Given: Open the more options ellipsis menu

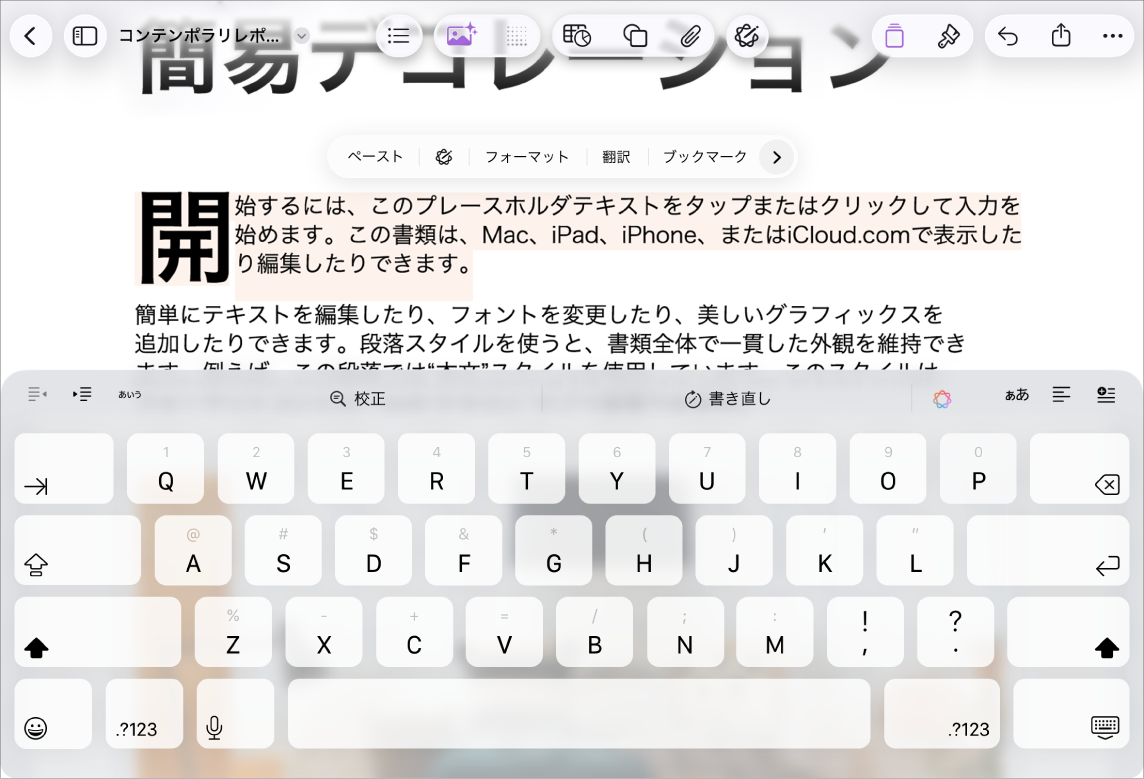Looking at the screenshot, I should point(1113,36).
